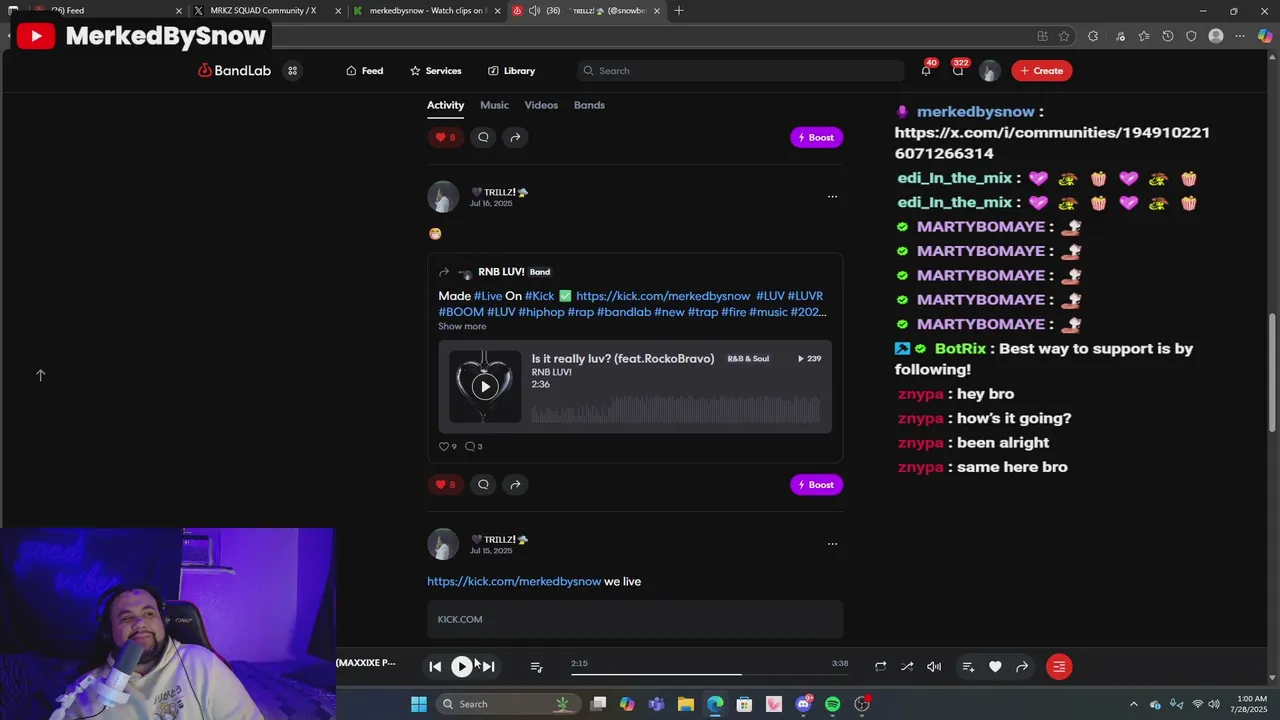
Task: Seek the player progress bar
Action: [709, 675]
